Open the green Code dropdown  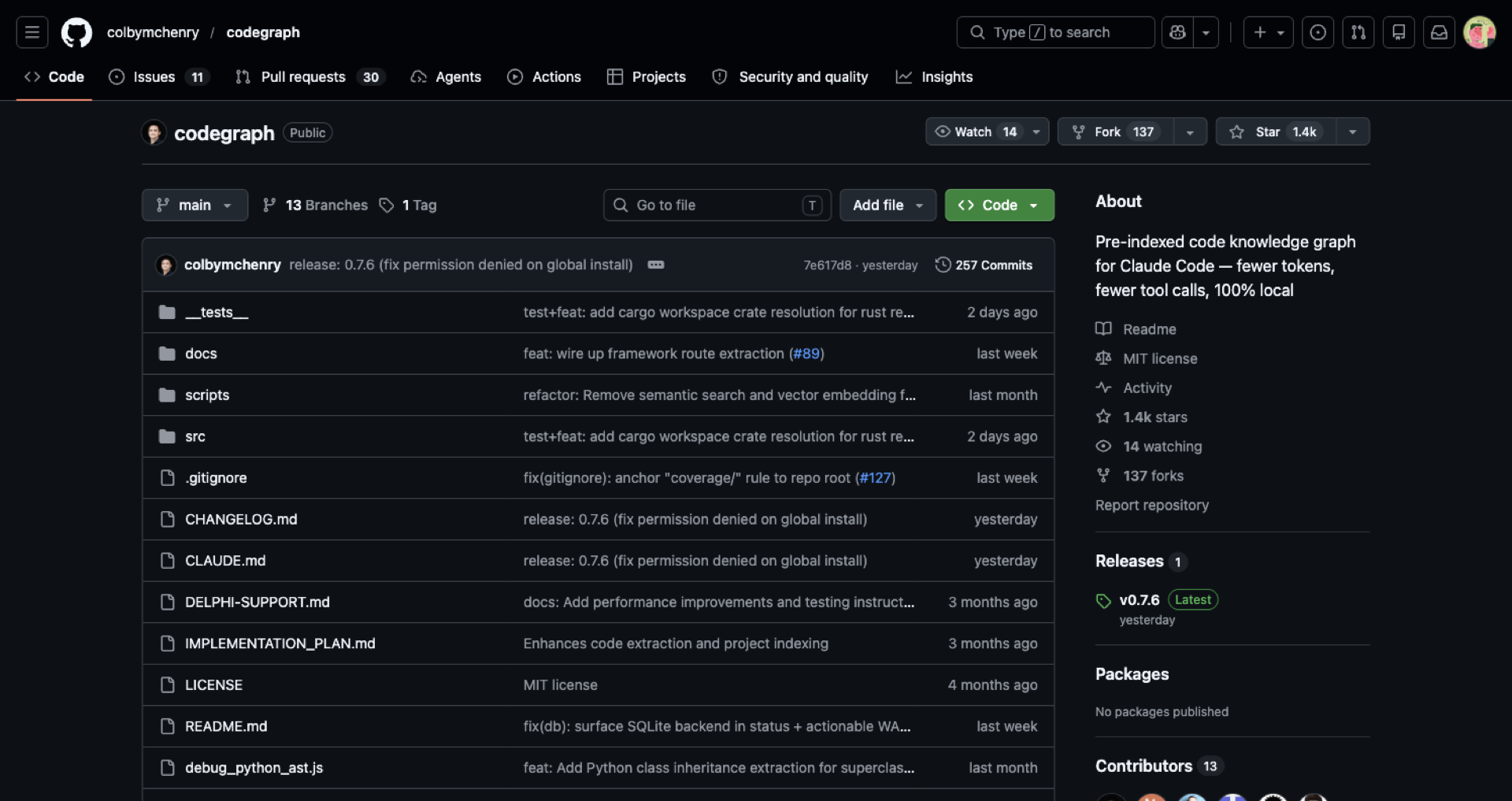(x=999, y=205)
